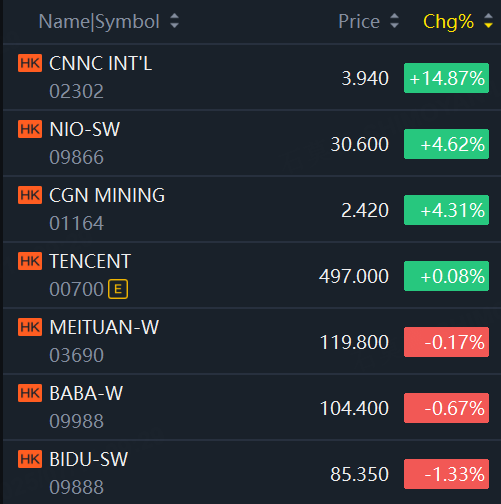Click the yellow E icon under TENCENT
Image resolution: width=501 pixels, height=504 pixels.
[118, 289]
